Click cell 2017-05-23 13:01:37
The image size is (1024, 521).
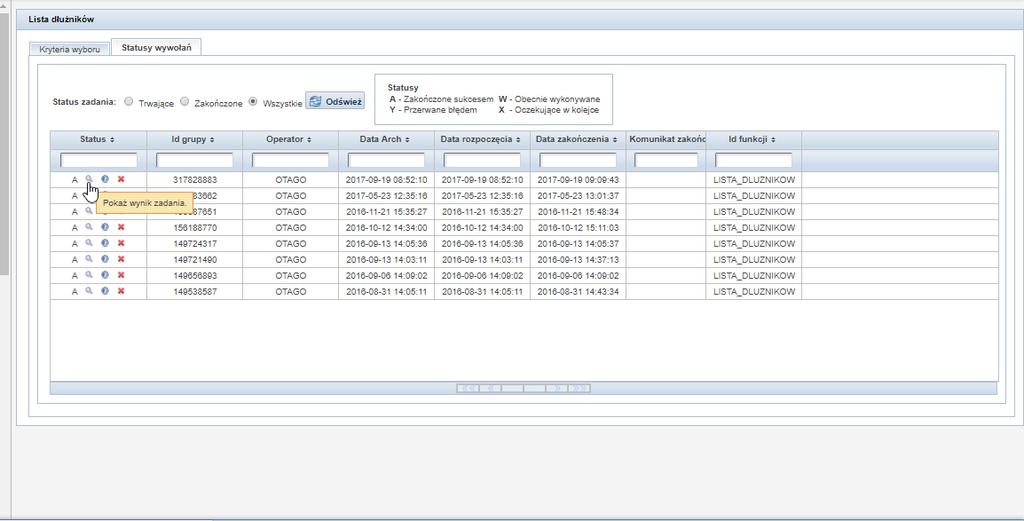(x=578, y=196)
